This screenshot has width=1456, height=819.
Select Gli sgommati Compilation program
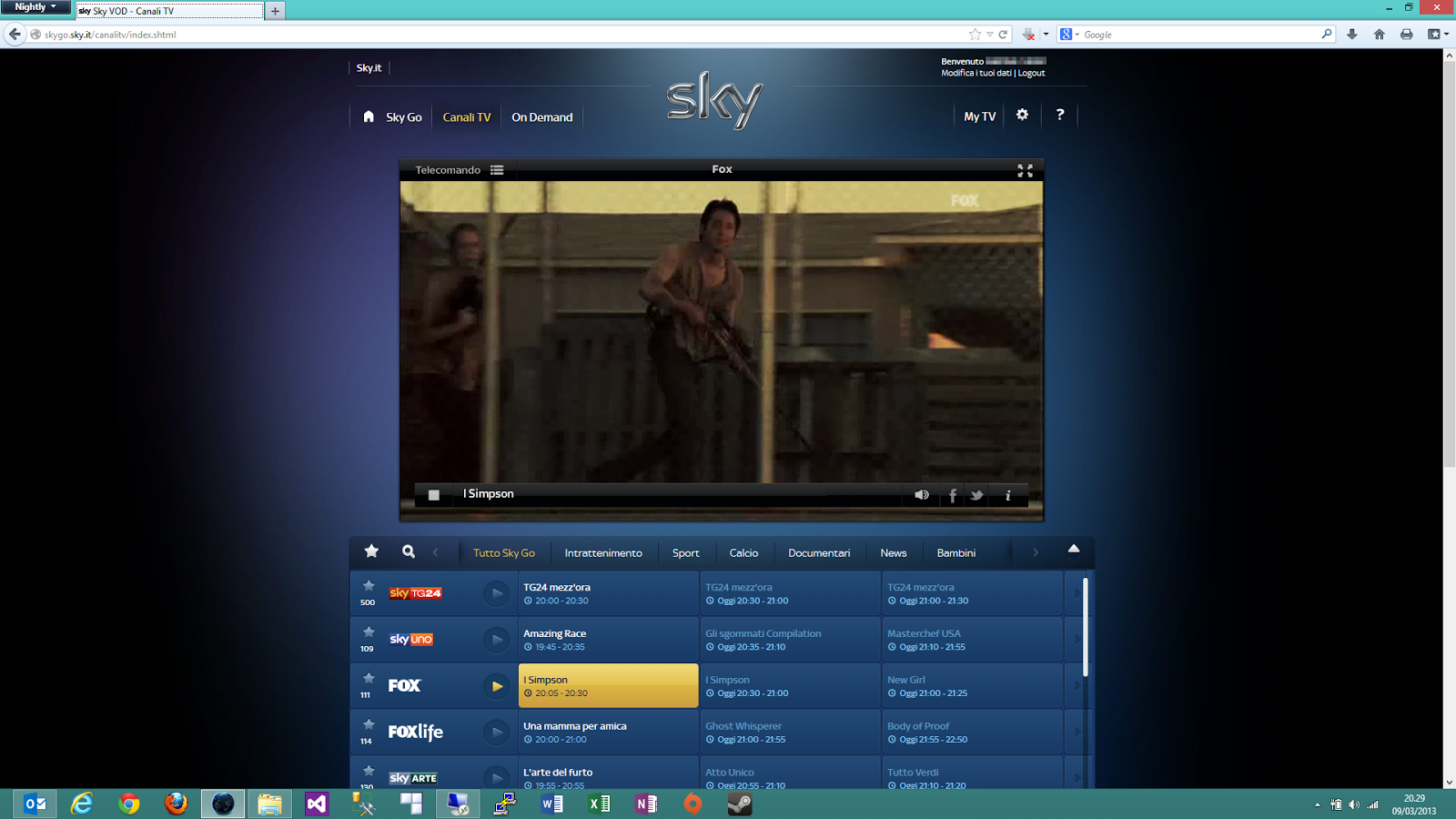point(790,640)
